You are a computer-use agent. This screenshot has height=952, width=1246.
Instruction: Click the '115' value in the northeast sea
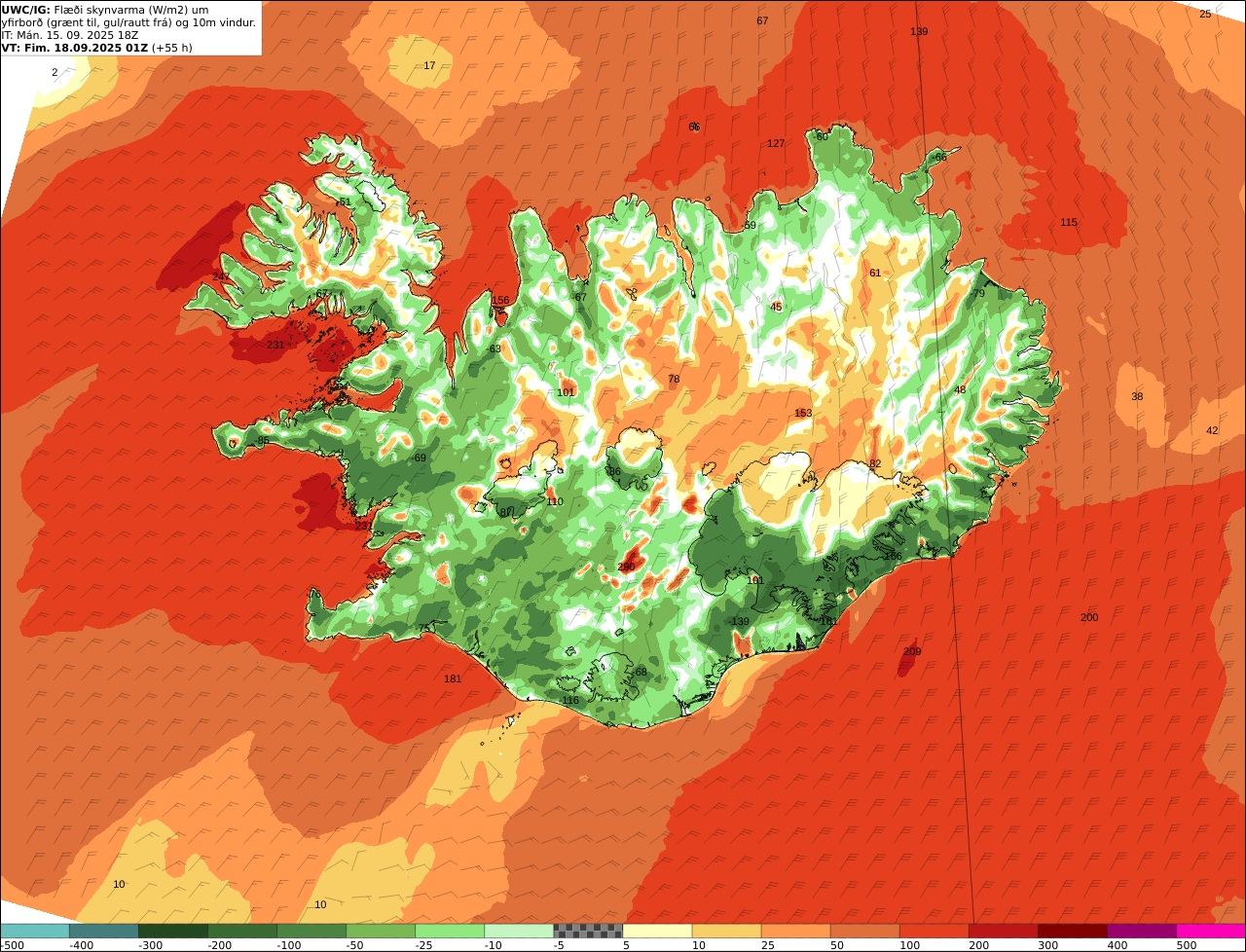click(1069, 223)
